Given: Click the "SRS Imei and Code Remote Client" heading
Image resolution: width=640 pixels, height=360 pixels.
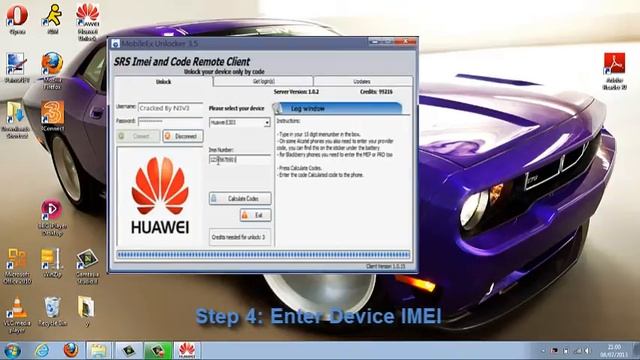Looking at the screenshot, I should 182,62.
